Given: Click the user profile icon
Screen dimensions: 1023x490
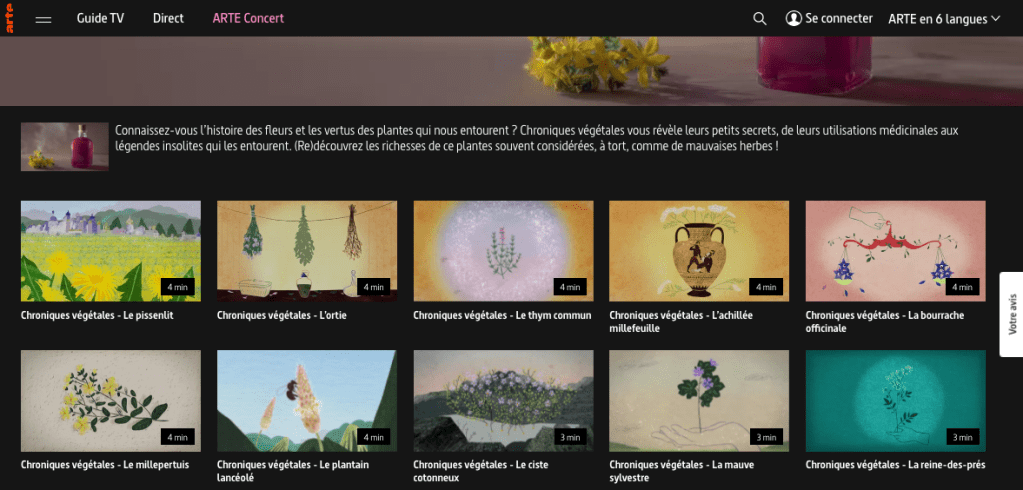Looking at the screenshot, I should pos(793,18).
